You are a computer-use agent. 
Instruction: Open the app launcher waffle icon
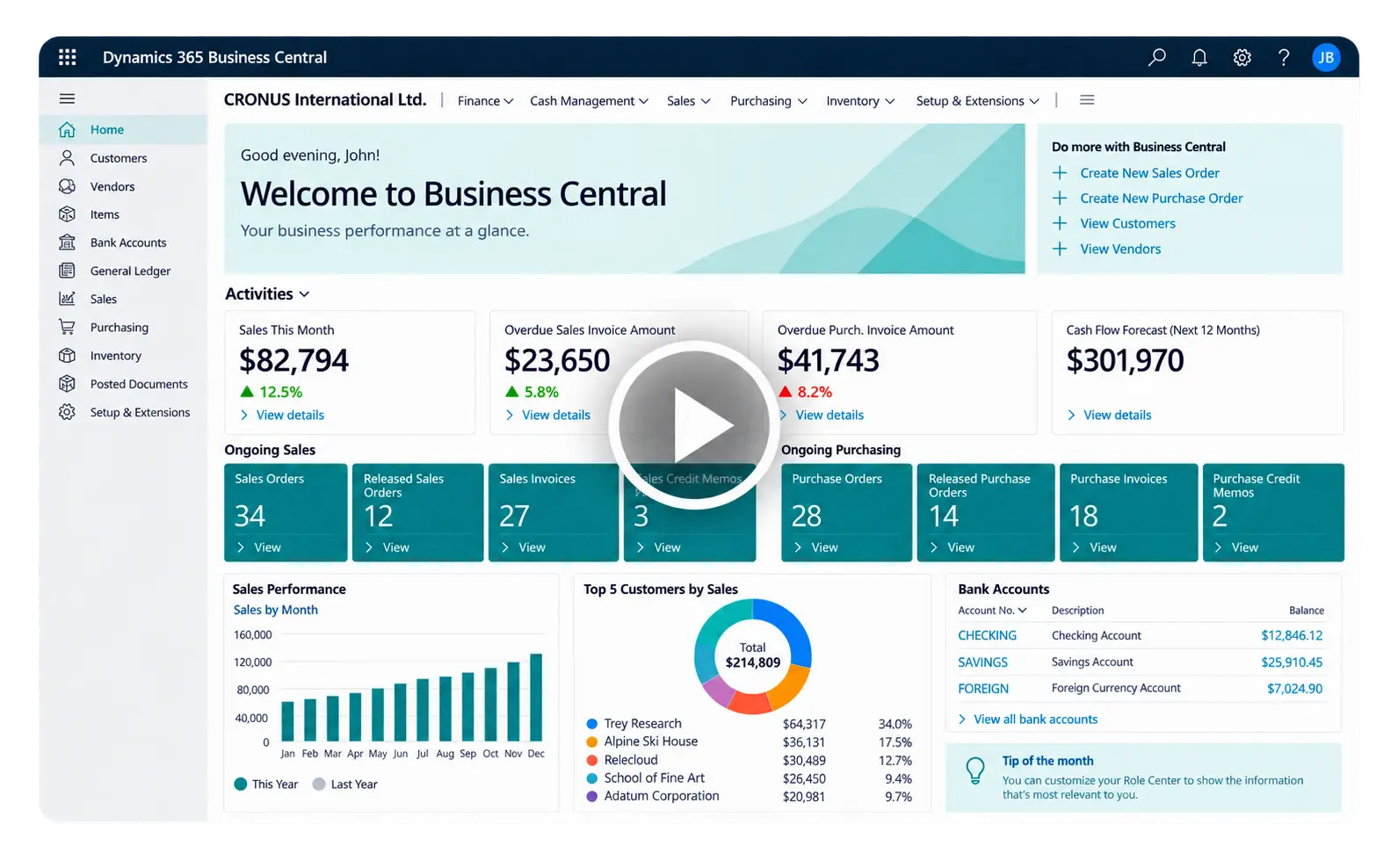tap(67, 57)
